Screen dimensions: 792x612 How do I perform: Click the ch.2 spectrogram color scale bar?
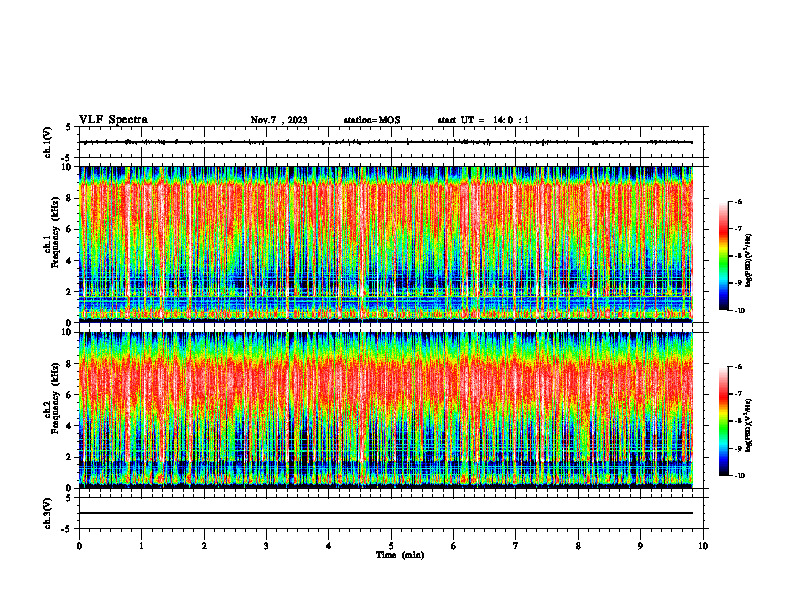(x=723, y=421)
